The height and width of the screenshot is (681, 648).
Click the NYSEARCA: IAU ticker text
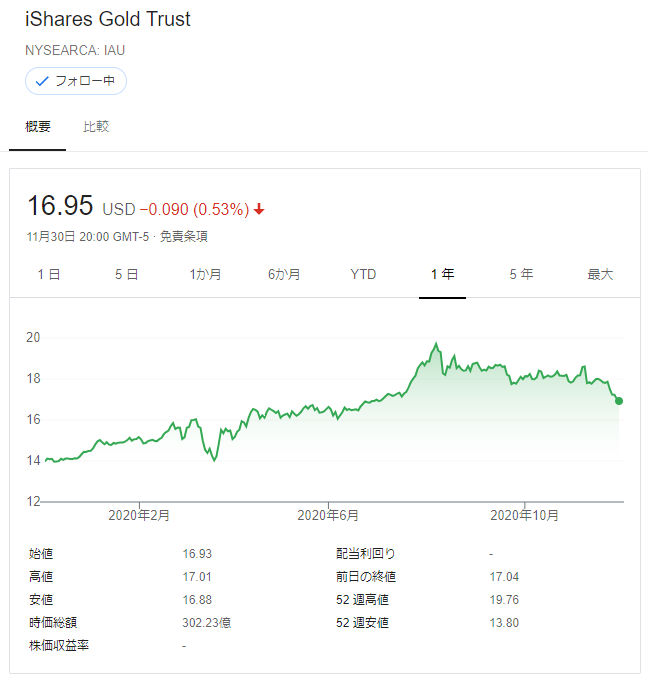(x=75, y=50)
